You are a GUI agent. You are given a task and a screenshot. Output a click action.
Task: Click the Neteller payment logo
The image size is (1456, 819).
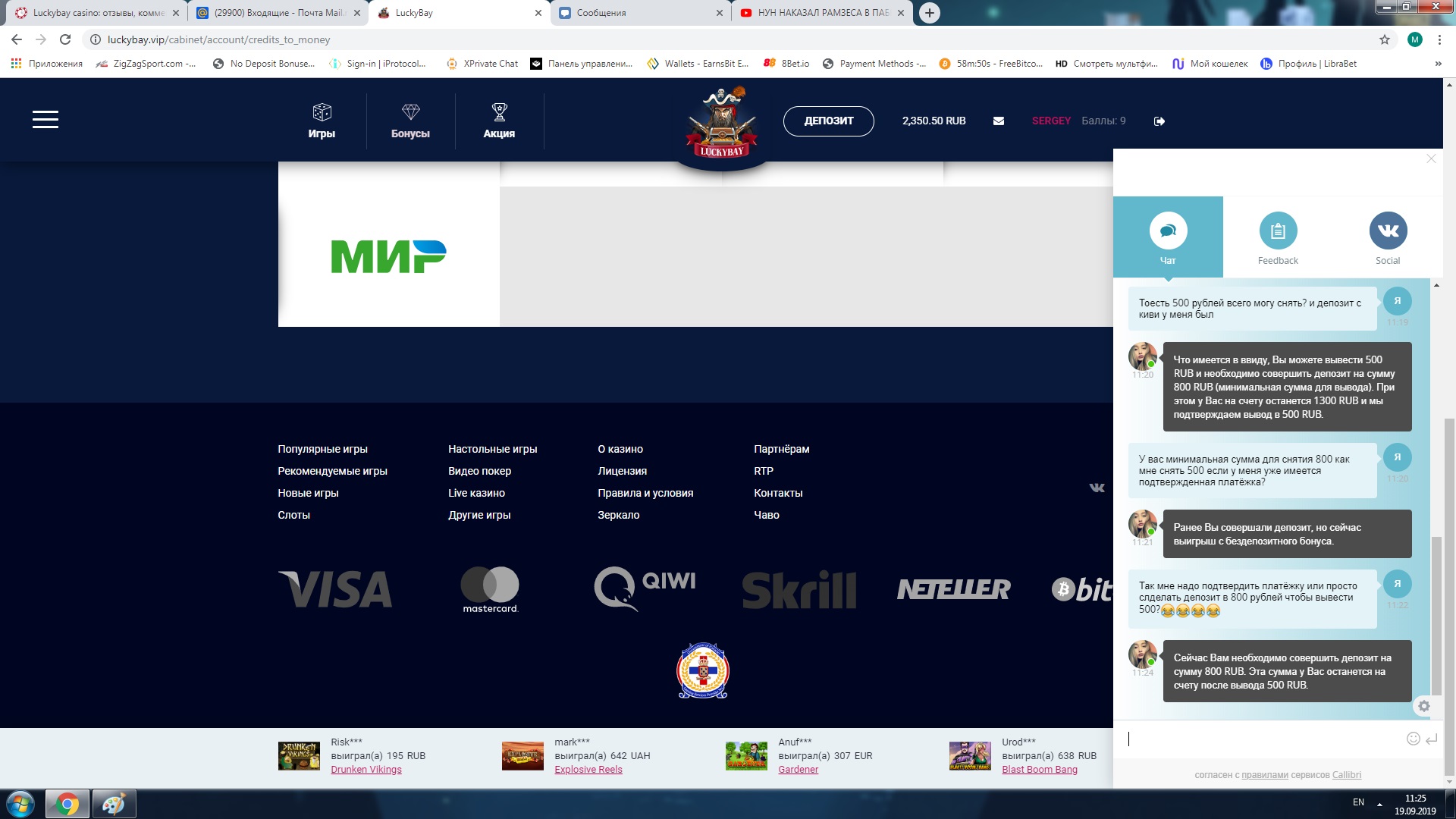point(954,589)
